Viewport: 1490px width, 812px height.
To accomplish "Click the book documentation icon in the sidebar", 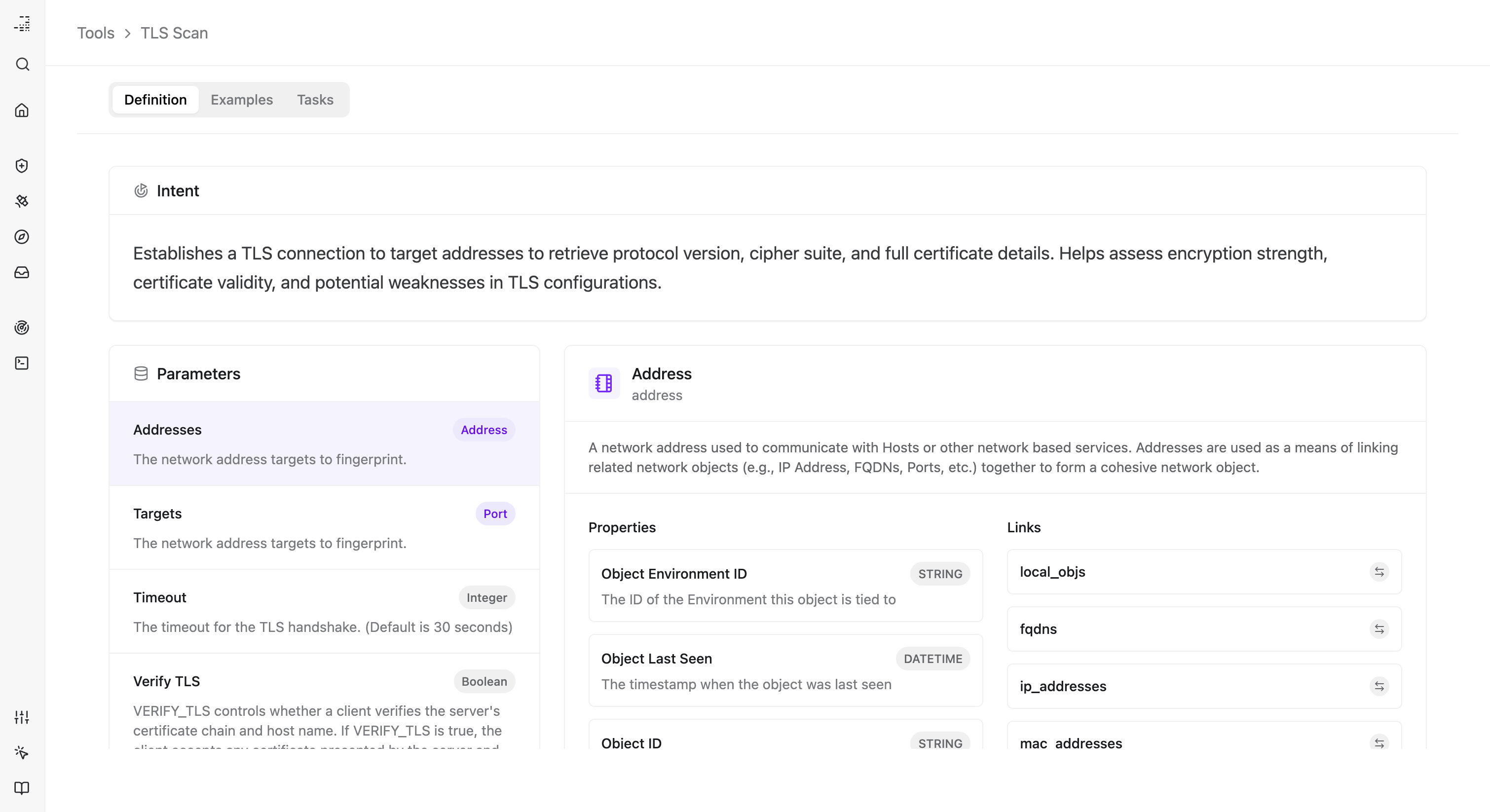I will coord(22,788).
